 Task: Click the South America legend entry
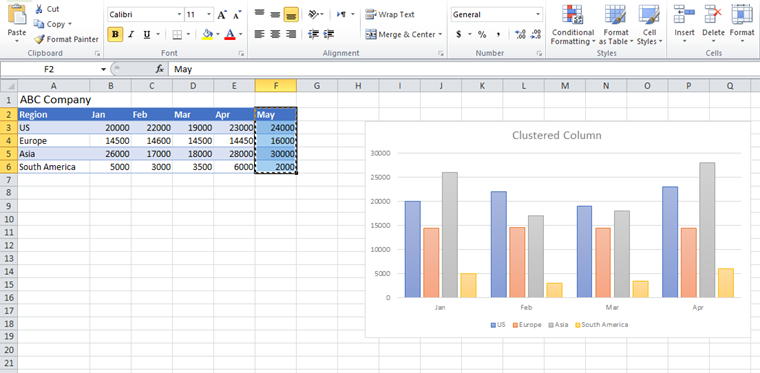click(x=602, y=325)
